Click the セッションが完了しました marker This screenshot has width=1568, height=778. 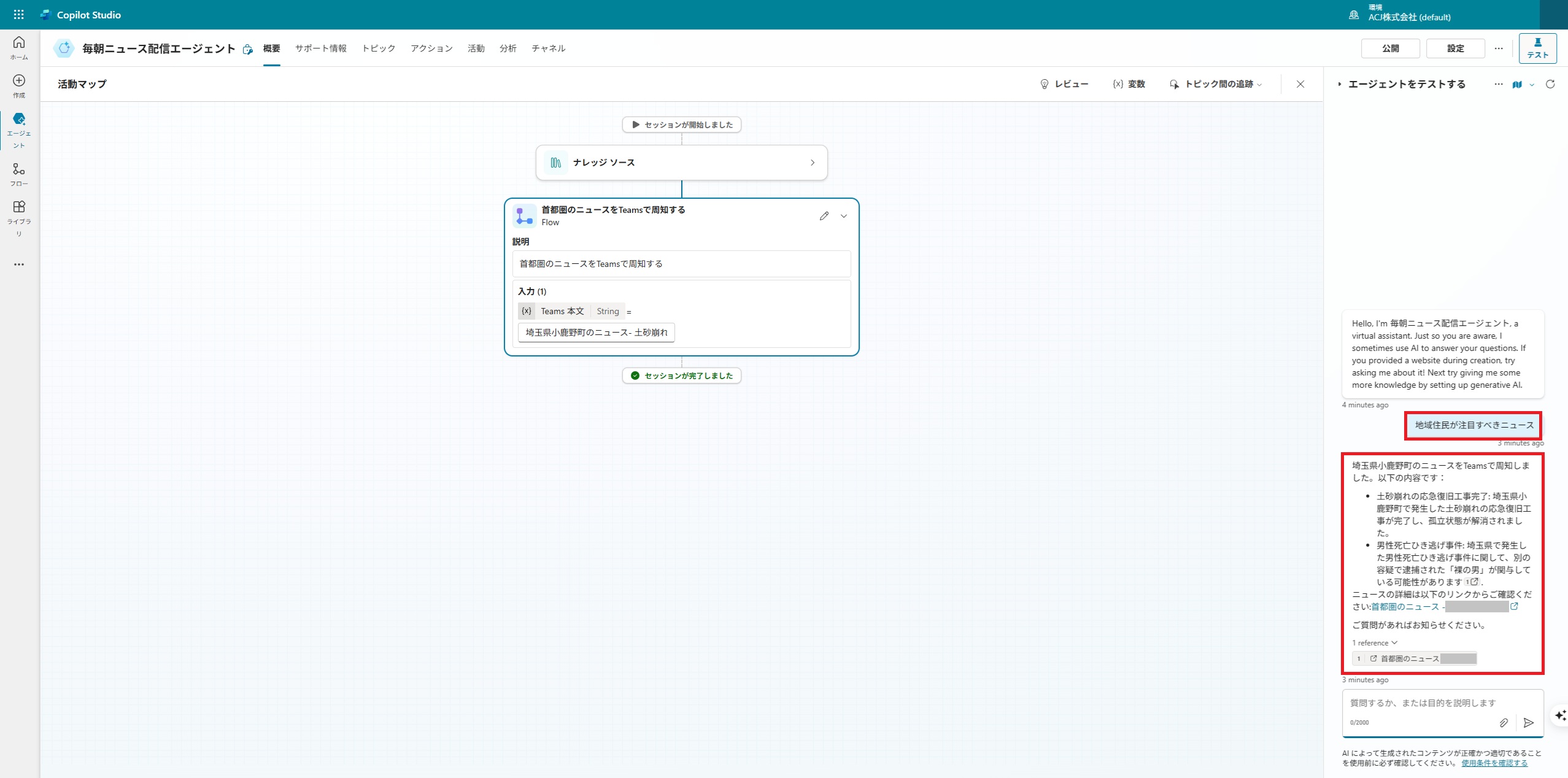coord(682,376)
